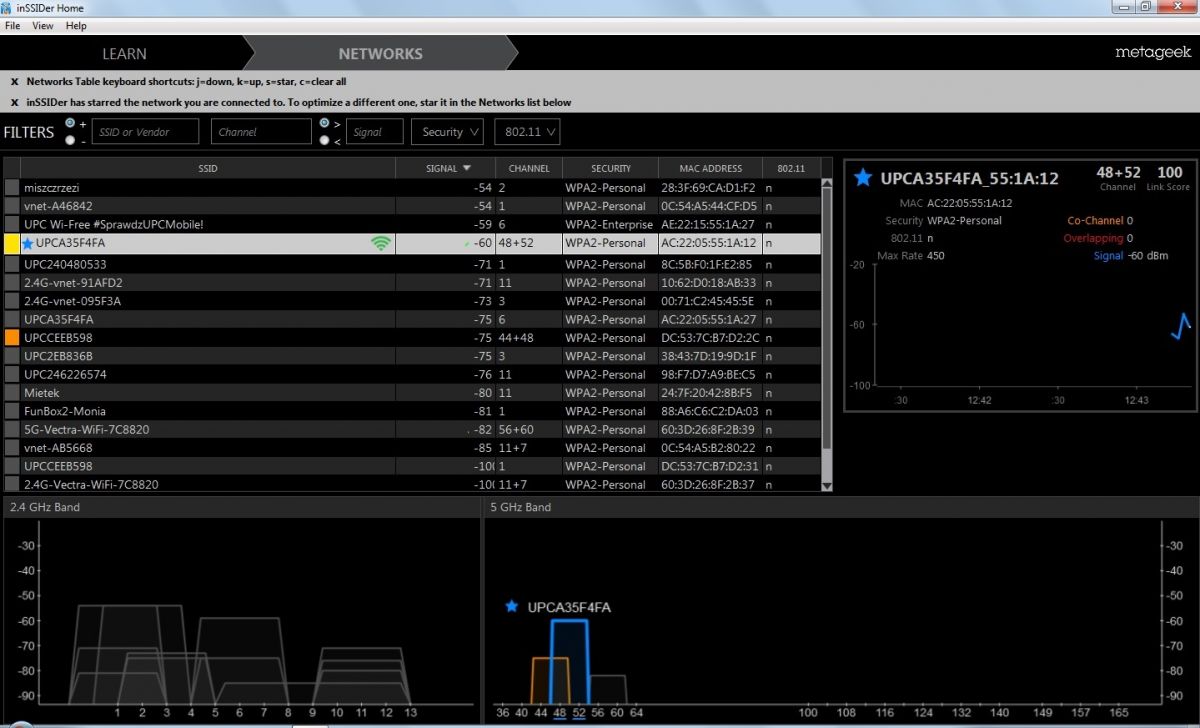1200x728 pixels.
Task: Switch to the NETWORKS tab
Action: click(x=380, y=54)
